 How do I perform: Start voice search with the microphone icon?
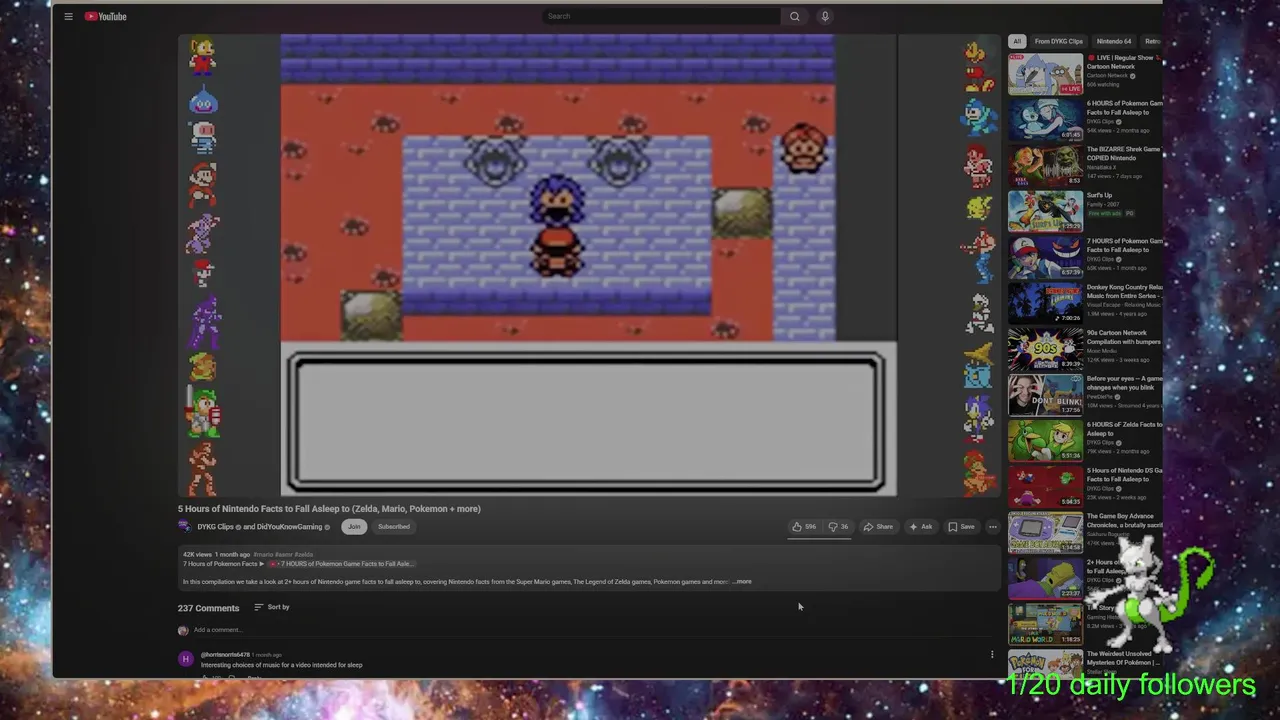[825, 16]
